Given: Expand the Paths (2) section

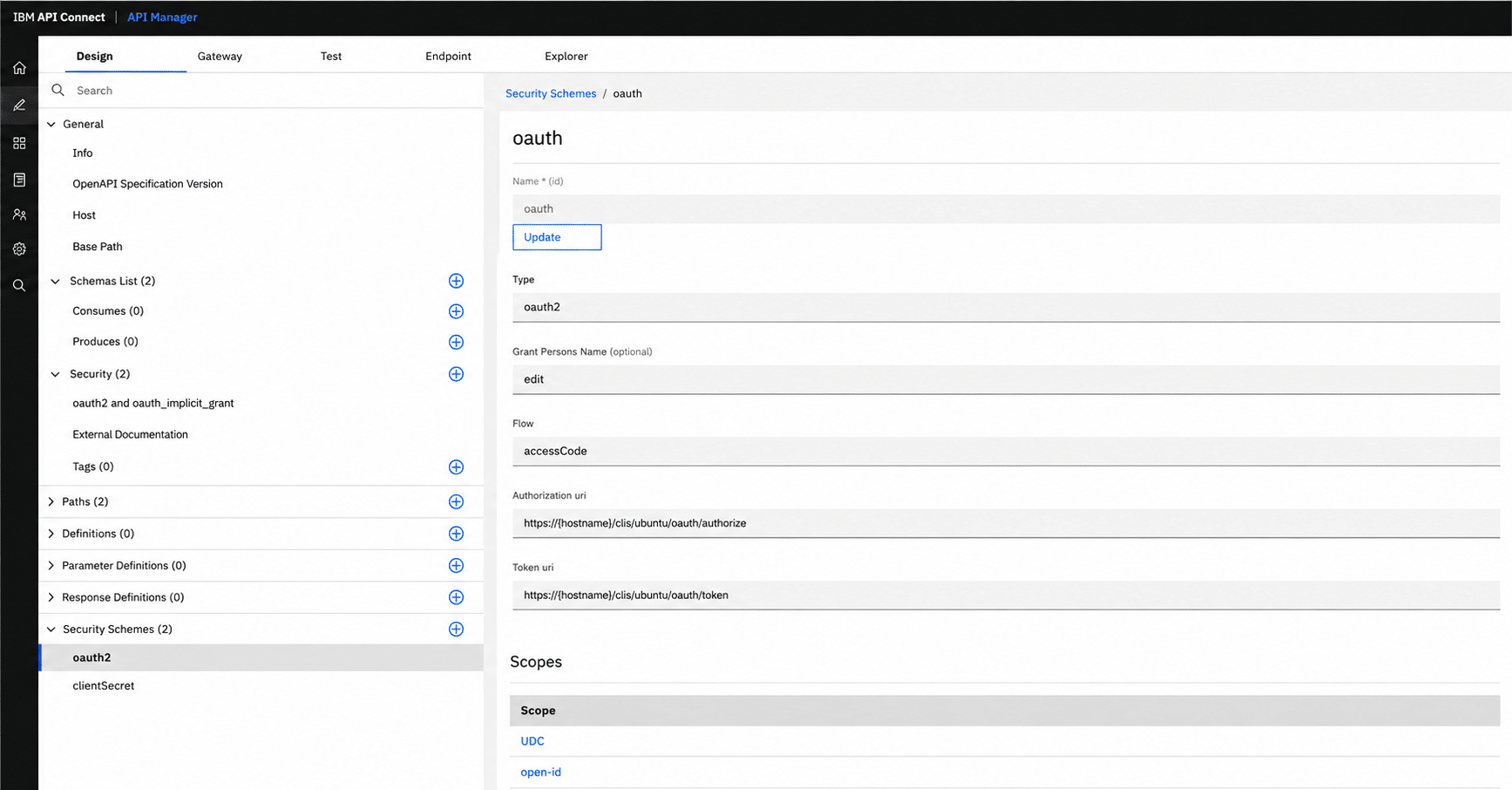Looking at the screenshot, I should [51, 501].
